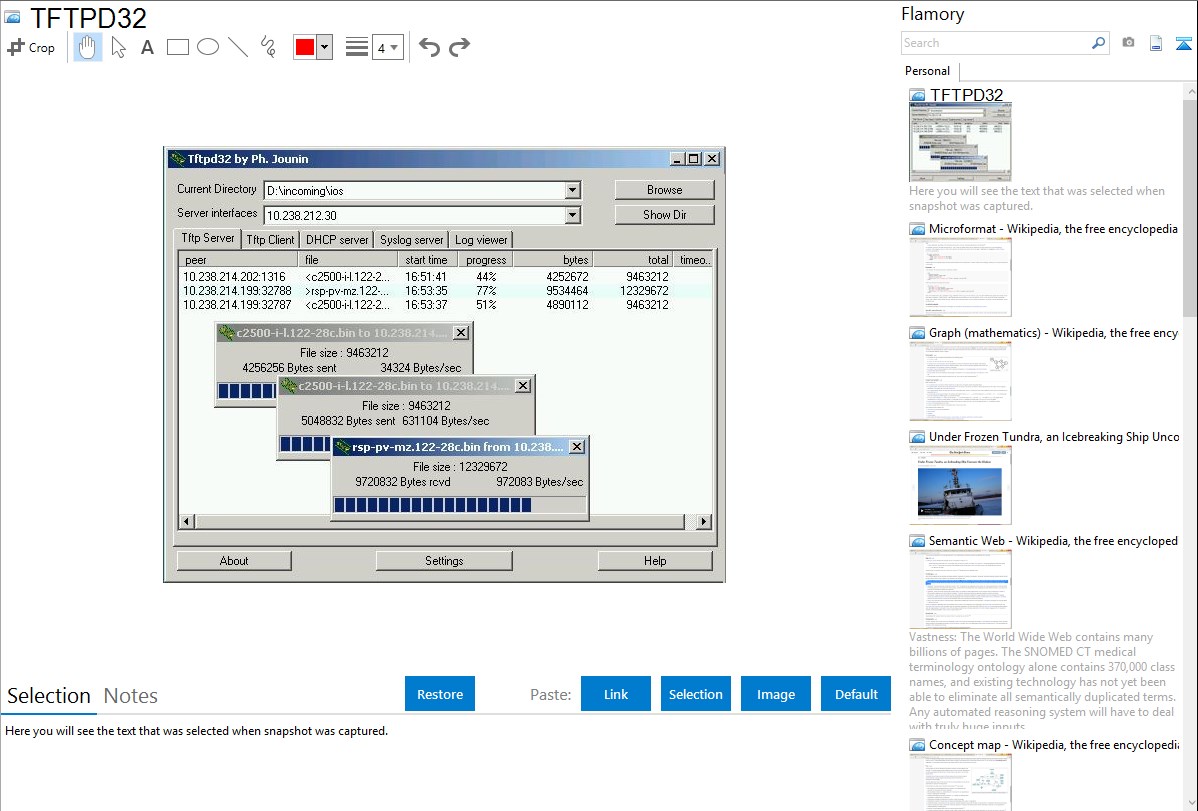Click the Paste Link button
The height and width of the screenshot is (811, 1198).
[616, 694]
